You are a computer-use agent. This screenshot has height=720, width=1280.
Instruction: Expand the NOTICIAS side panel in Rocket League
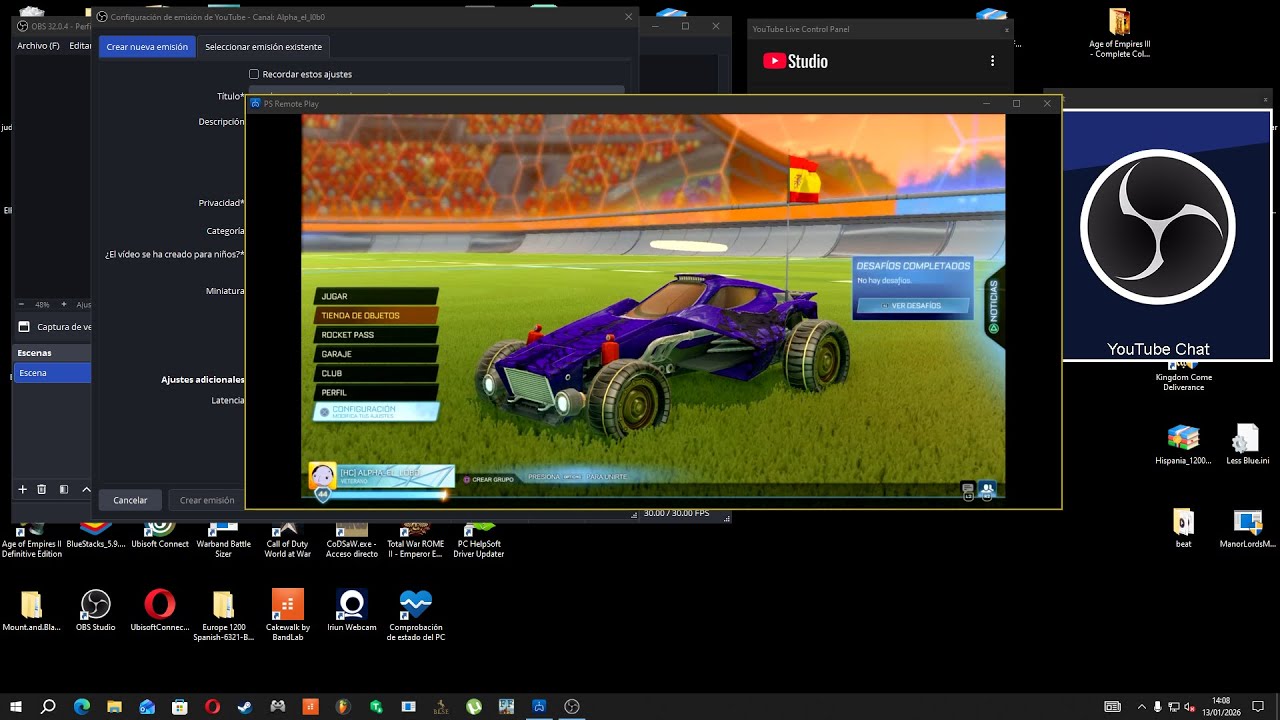coord(994,307)
